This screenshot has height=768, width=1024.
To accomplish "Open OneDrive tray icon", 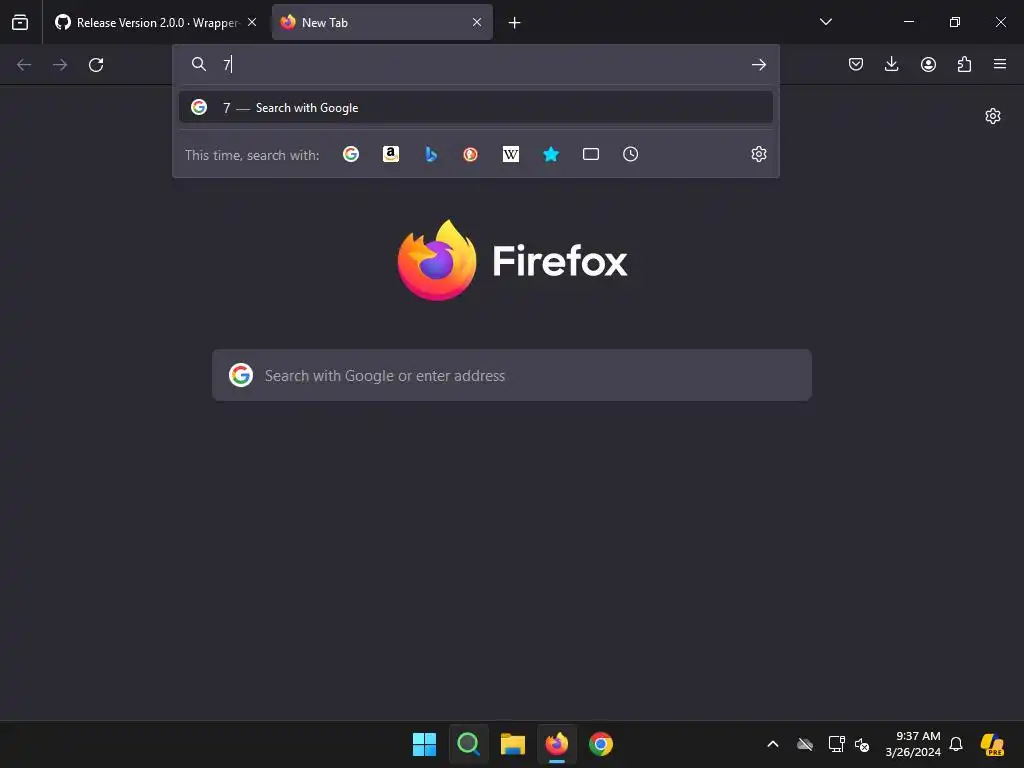I will (x=805, y=744).
